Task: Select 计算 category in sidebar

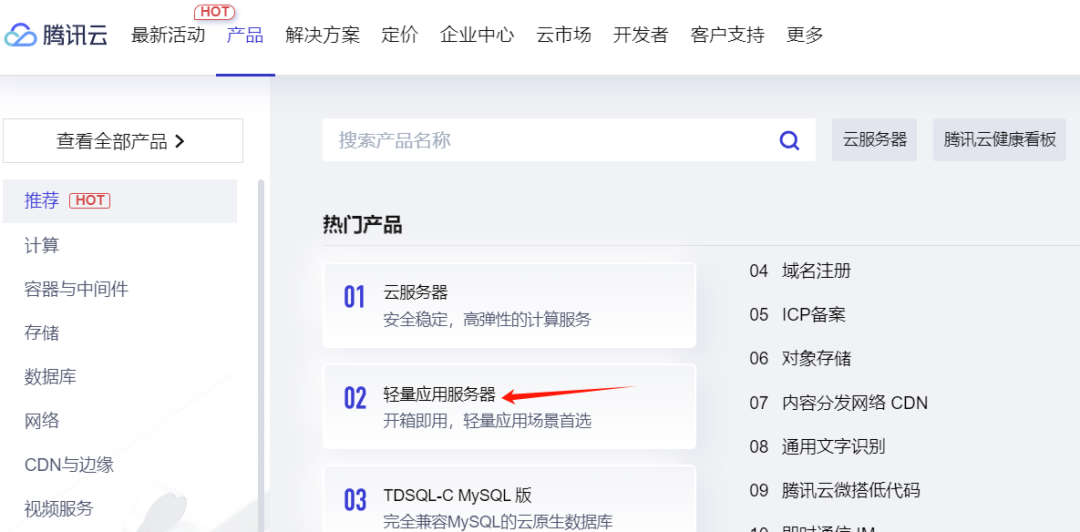Action: click(x=42, y=245)
